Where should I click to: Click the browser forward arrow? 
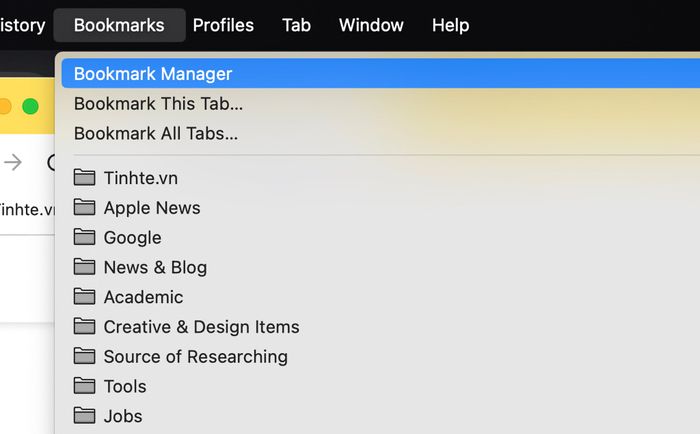(13, 162)
